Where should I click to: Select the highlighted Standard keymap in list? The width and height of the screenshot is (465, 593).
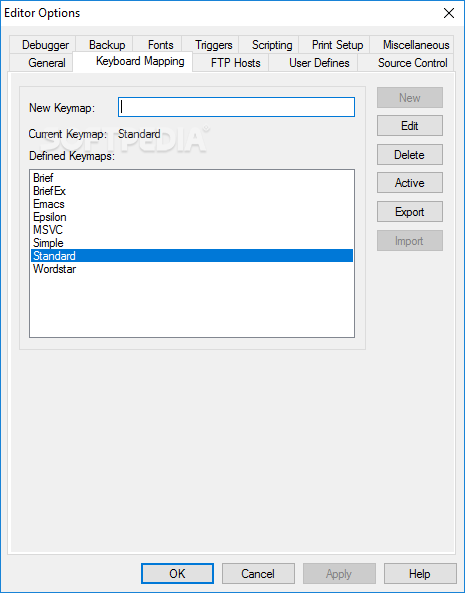[192, 256]
